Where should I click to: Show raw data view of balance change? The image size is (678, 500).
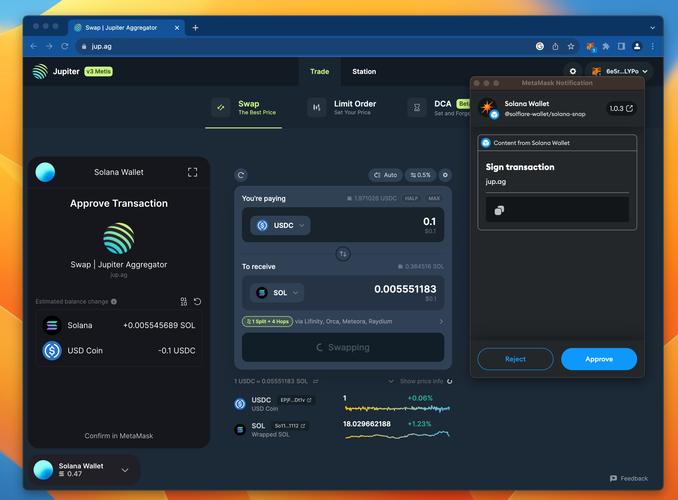pos(184,301)
